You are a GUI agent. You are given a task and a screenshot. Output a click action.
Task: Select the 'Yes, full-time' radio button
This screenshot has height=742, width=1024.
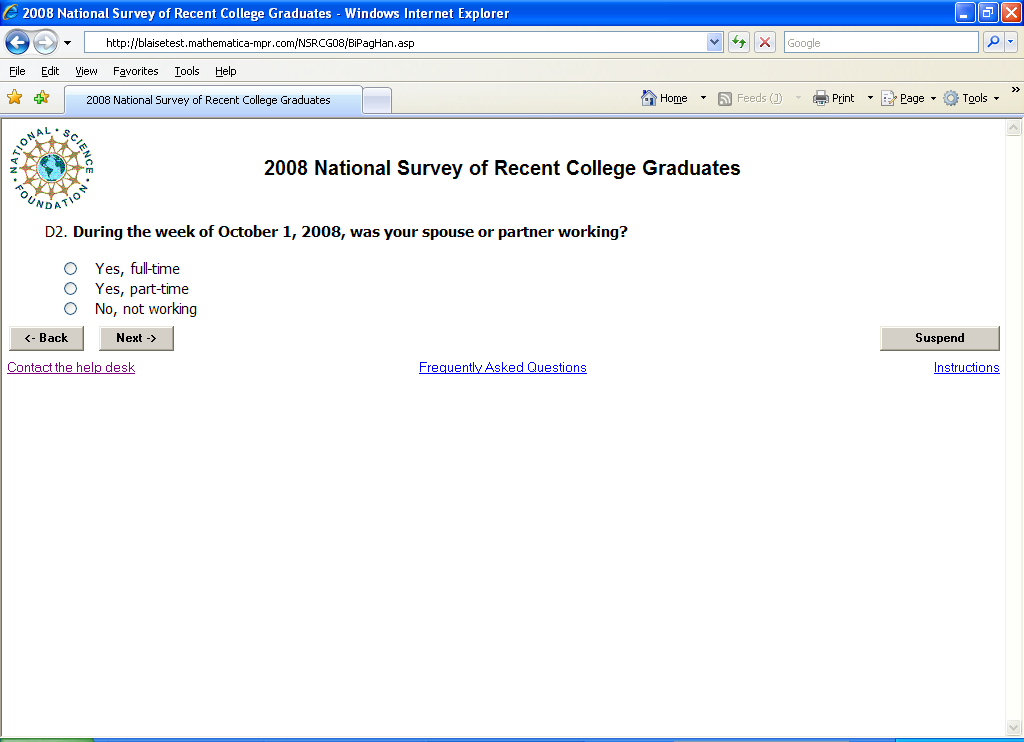pyautogui.click(x=71, y=268)
